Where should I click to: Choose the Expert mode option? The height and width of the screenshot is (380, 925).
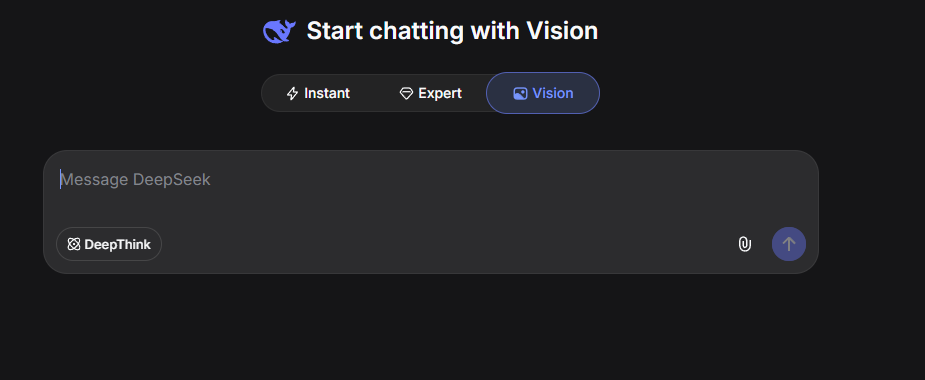(431, 93)
